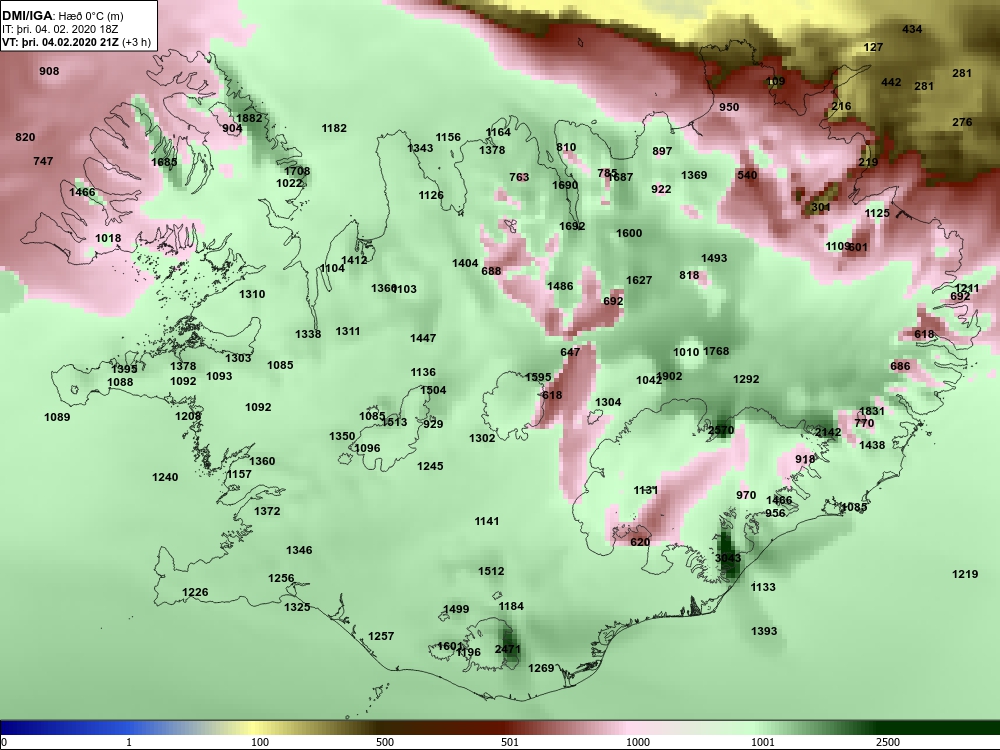Click the 1240 map value

point(166,477)
